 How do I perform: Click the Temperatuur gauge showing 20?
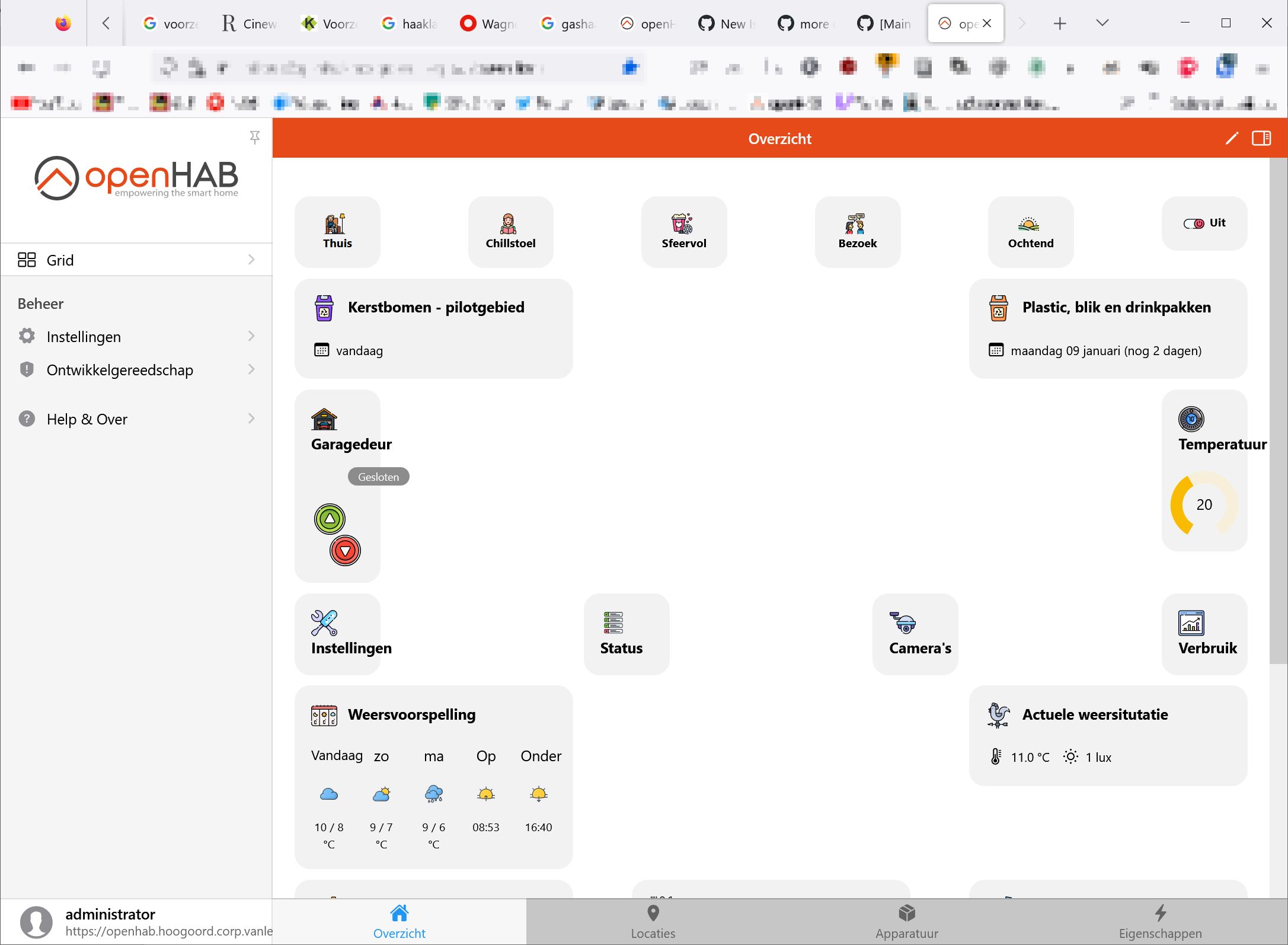coord(1204,505)
